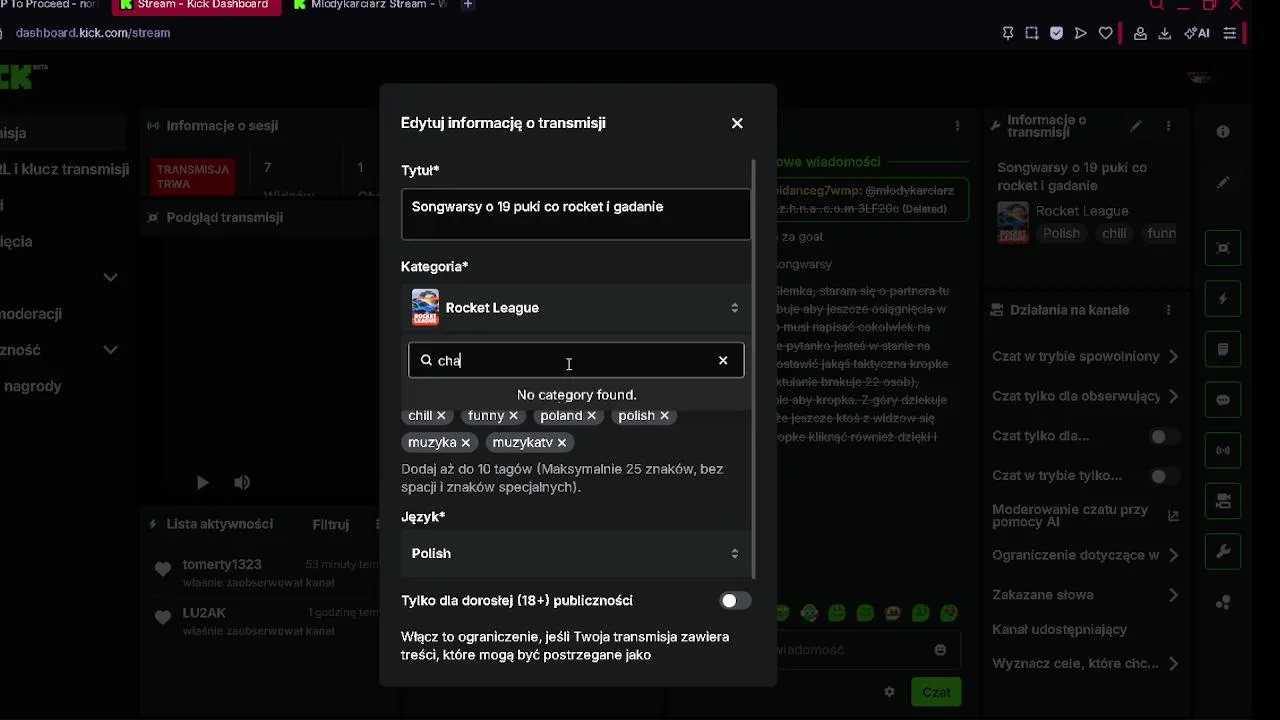
Task: Click the camera icon in right sidebar
Action: [x=1223, y=500]
